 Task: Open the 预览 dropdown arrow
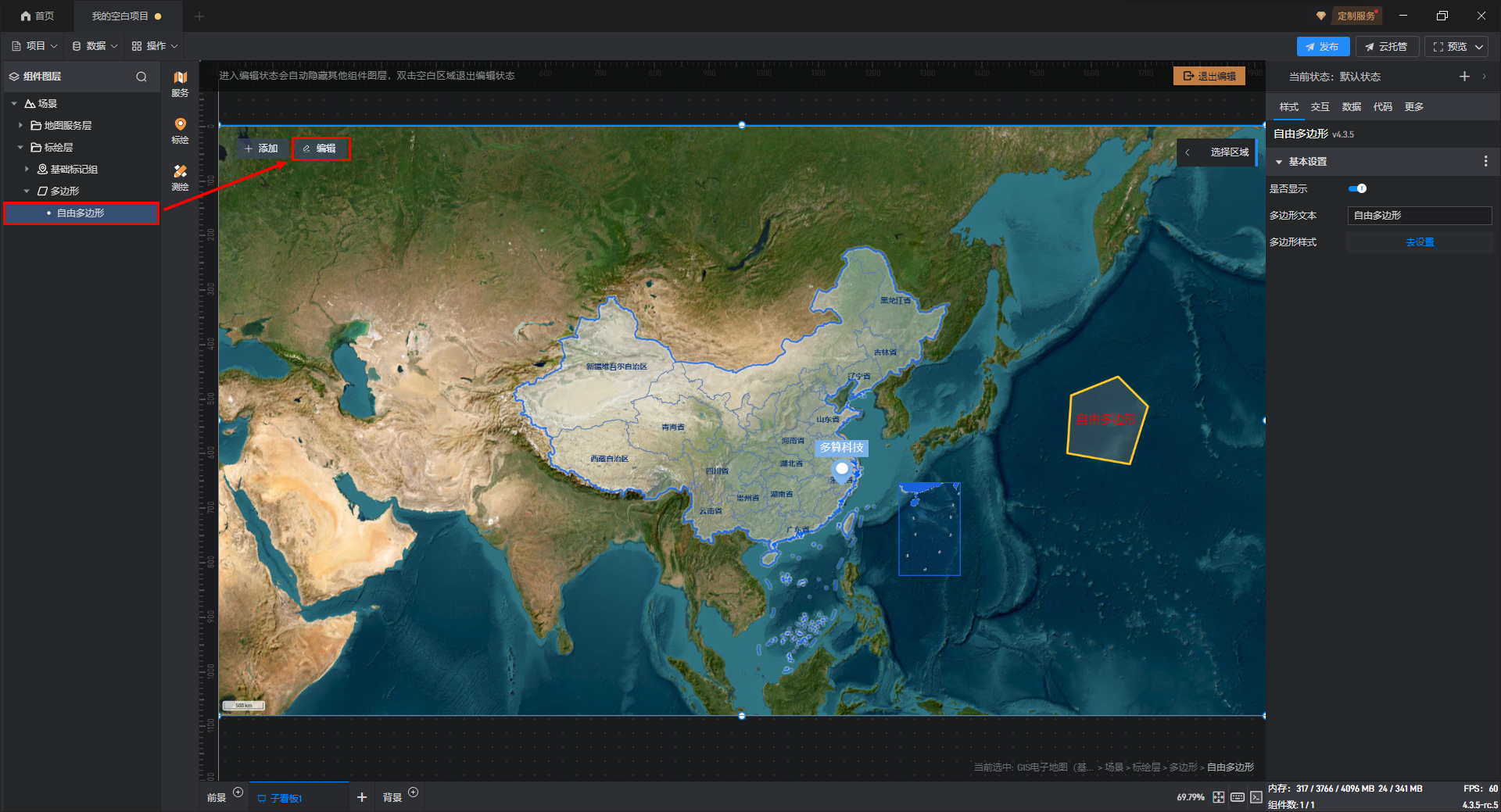(x=1479, y=47)
